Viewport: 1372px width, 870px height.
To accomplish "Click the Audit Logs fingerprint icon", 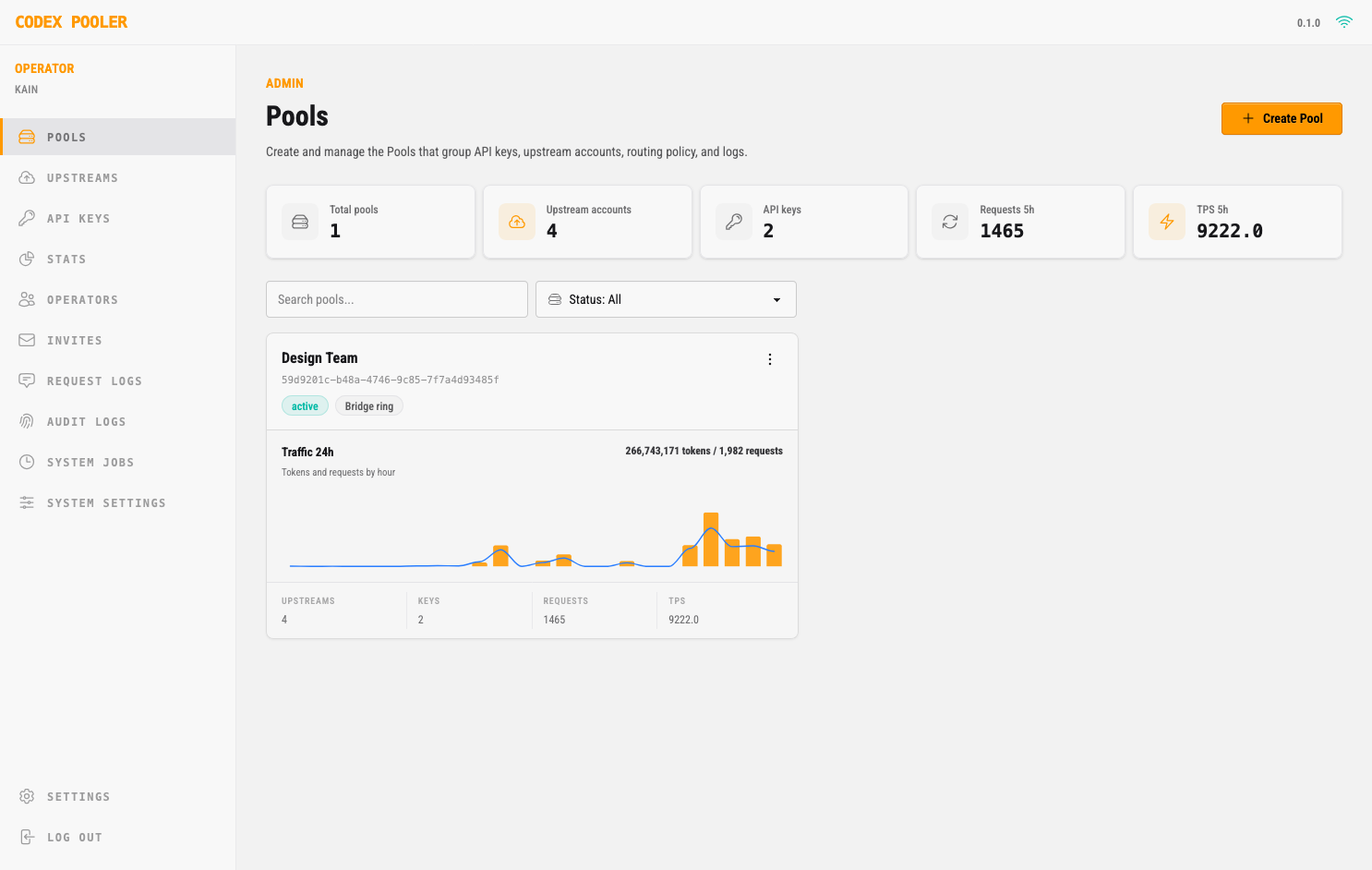I will (27, 421).
